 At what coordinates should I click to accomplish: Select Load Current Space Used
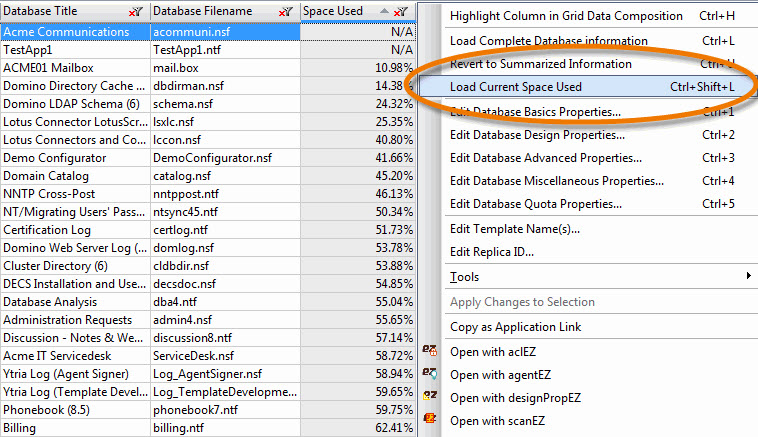click(516, 87)
